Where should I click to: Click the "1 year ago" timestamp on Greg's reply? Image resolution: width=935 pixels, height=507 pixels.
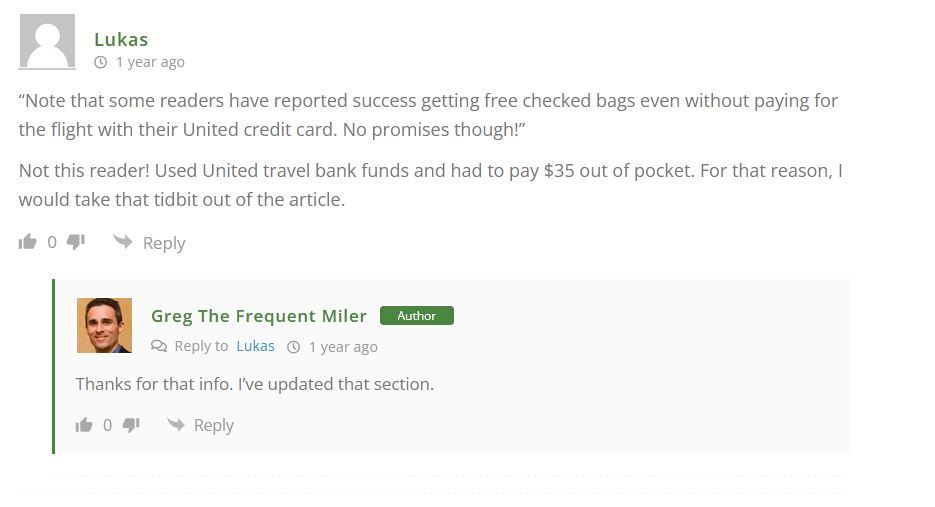click(x=343, y=347)
